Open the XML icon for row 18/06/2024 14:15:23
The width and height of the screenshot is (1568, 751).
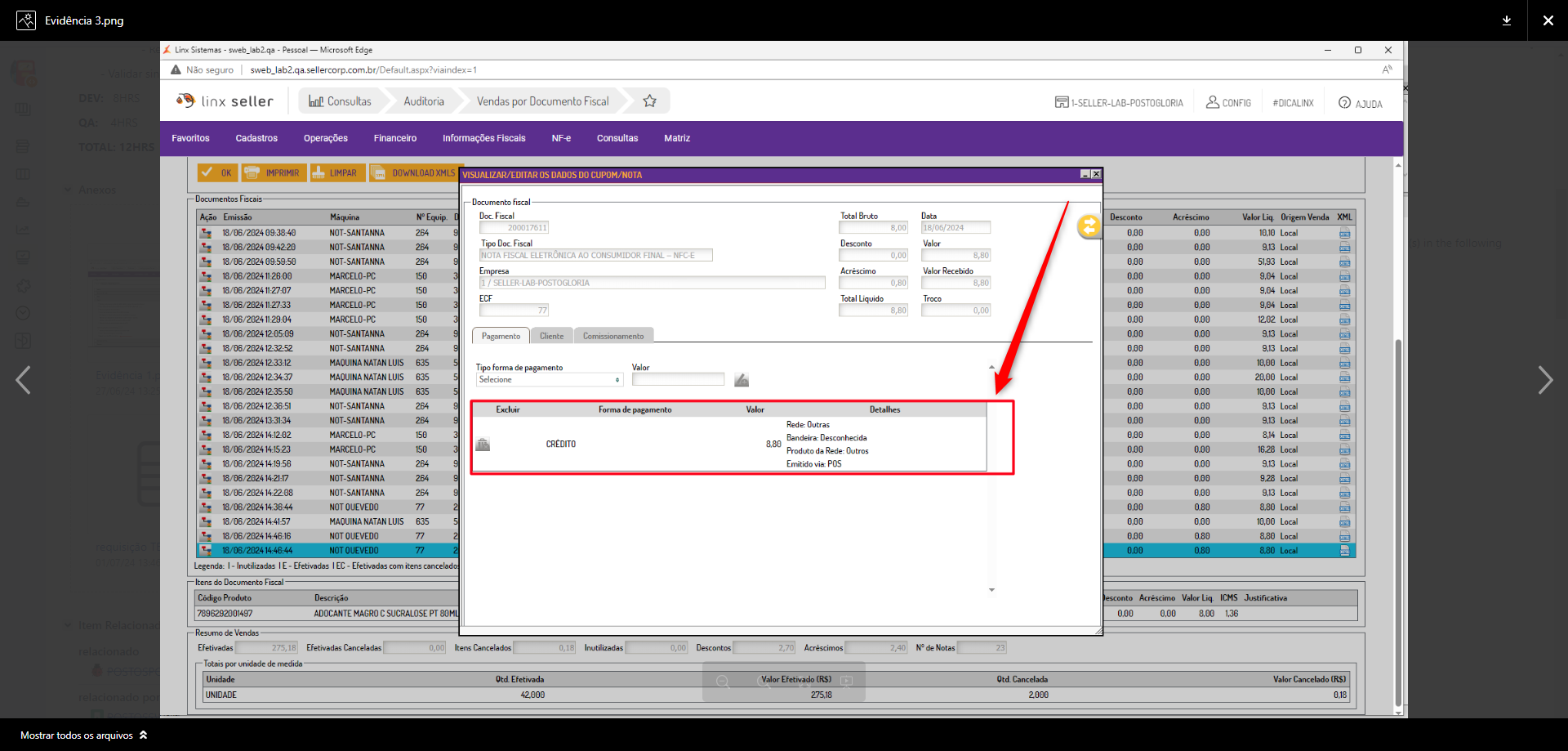coord(1344,450)
